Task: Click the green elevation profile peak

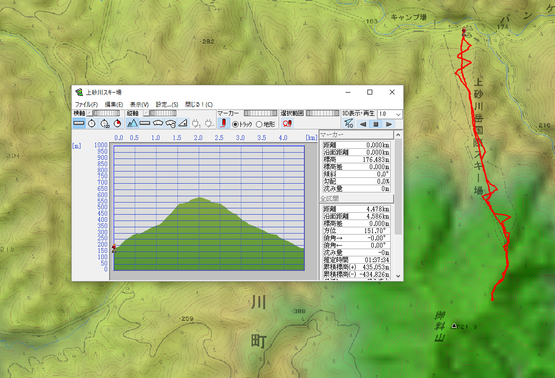Action: pyautogui.click(x=199, y=199)
